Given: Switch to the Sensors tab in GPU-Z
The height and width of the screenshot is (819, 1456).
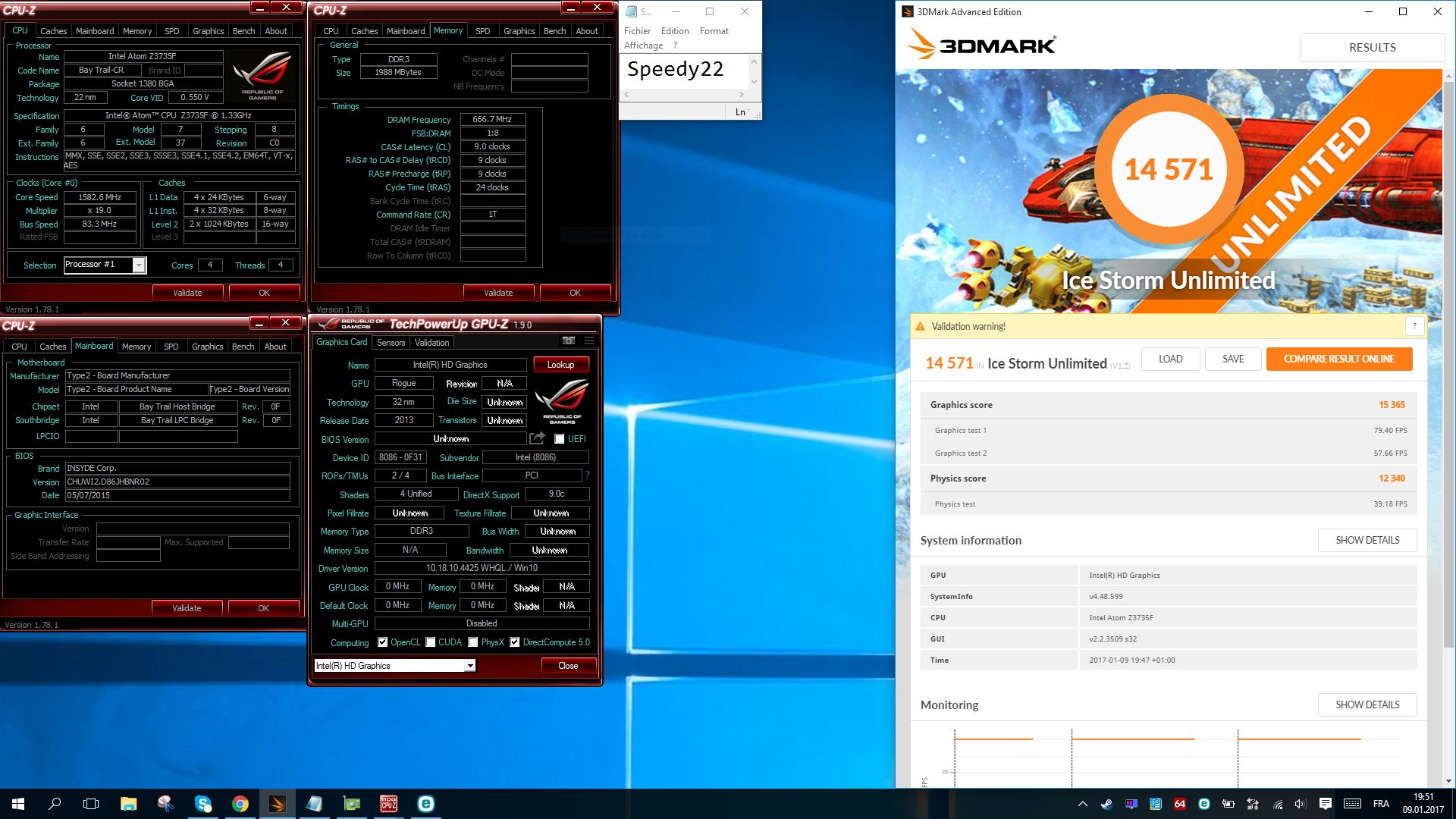Looking at the screenshot, I should point(391,343).
